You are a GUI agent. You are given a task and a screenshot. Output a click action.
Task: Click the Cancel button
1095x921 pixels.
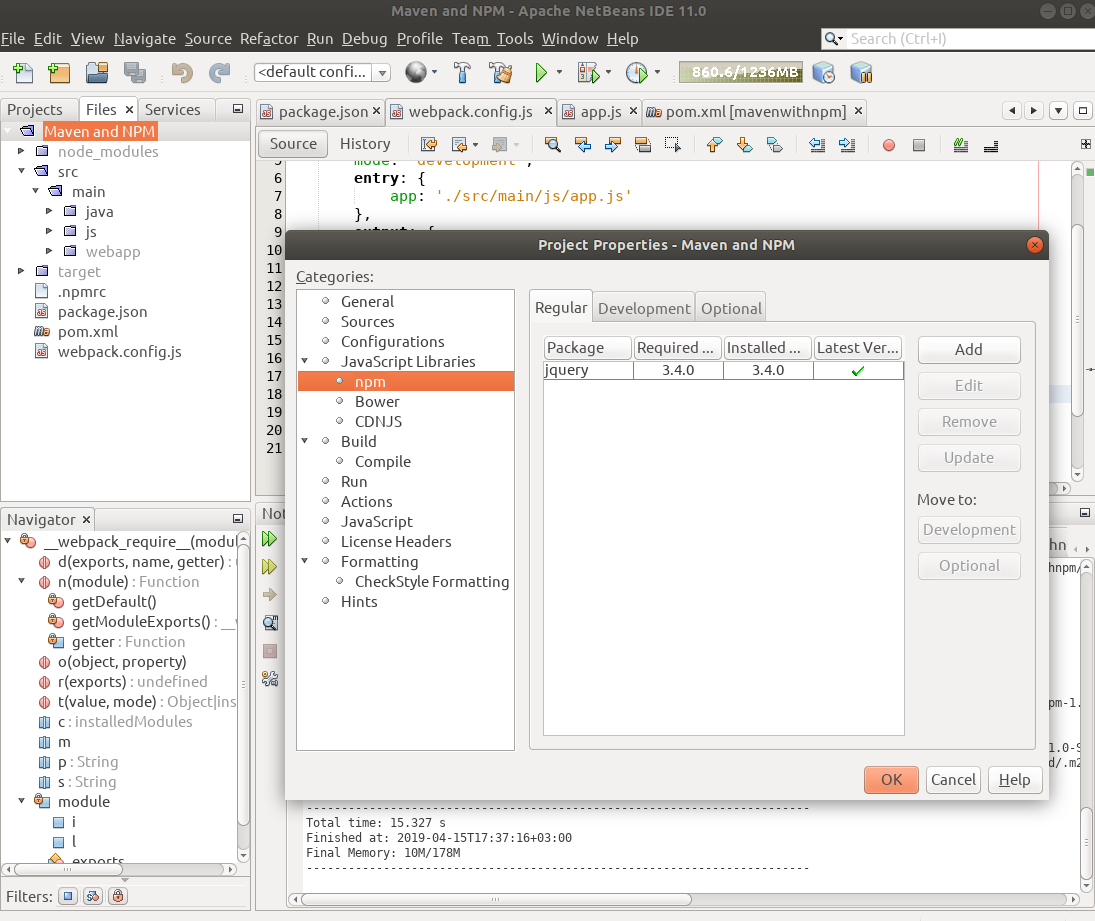click(953, 779)
